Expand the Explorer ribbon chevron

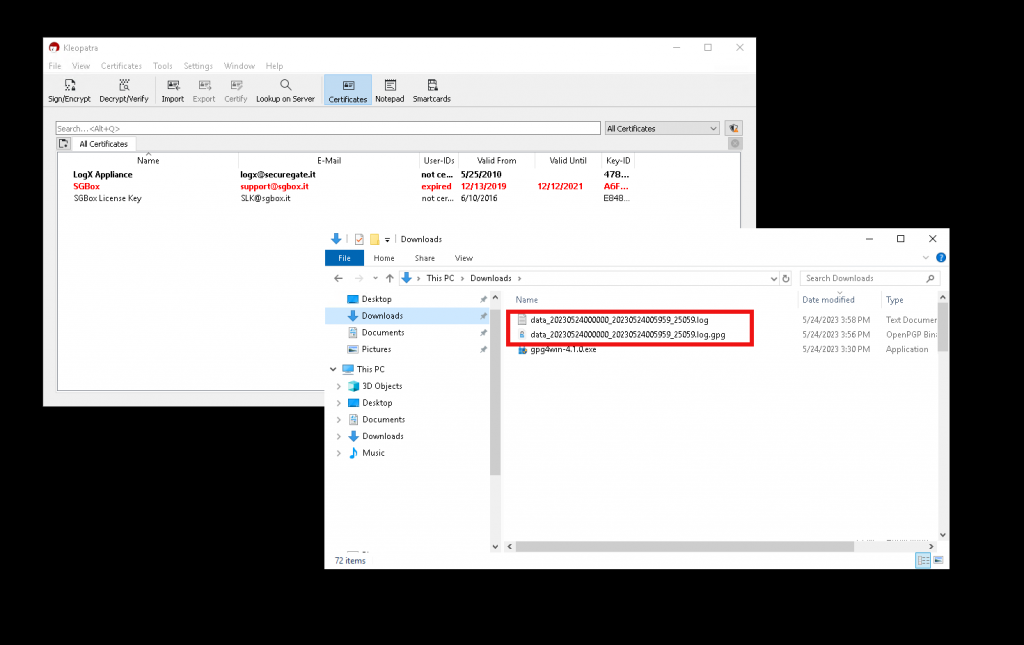[925, 258]
